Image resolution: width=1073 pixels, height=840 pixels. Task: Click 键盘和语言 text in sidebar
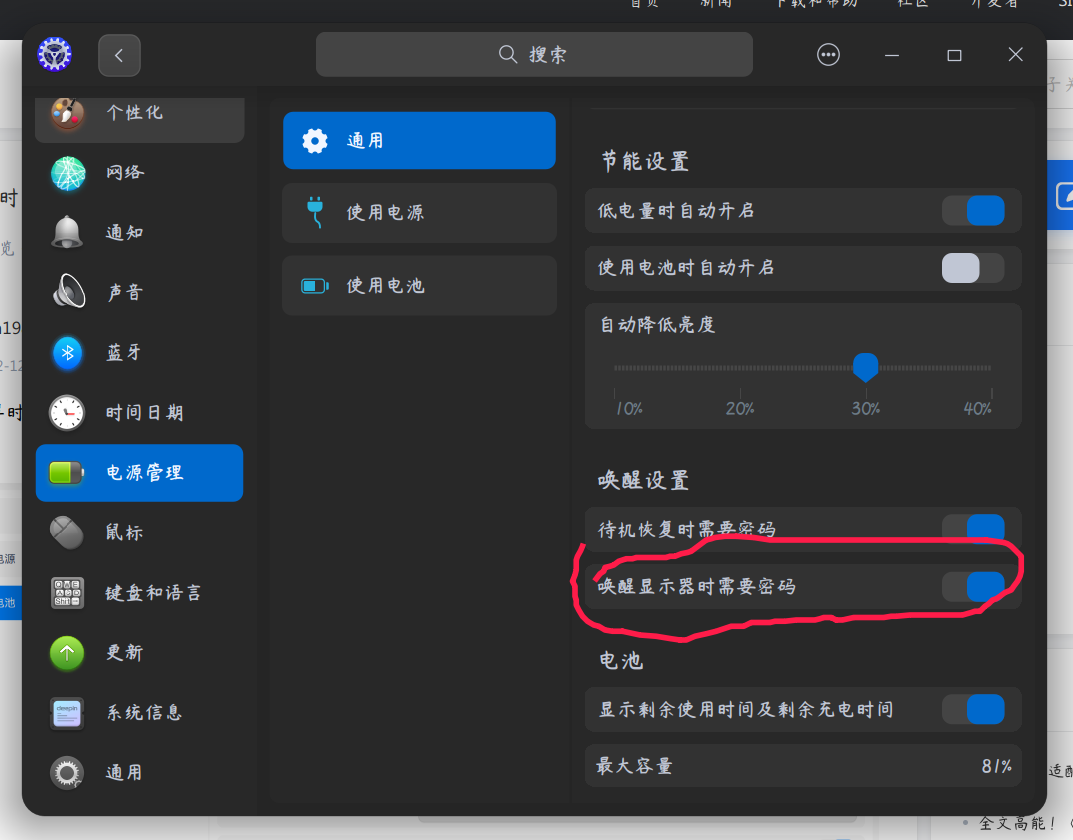pyautogui.click(x=153, y=593)
